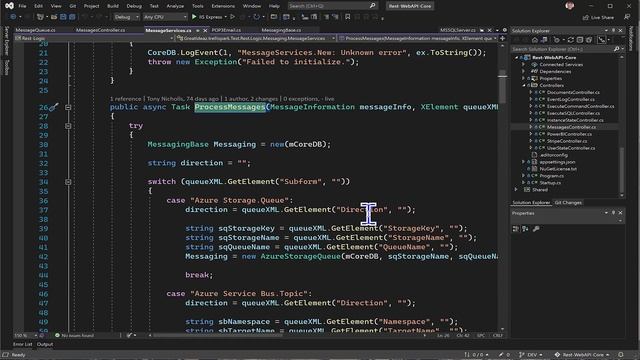The image size is (640, 360).
Task: Click Properties panel alphabetical sort icon
Action: click(525, 229)
